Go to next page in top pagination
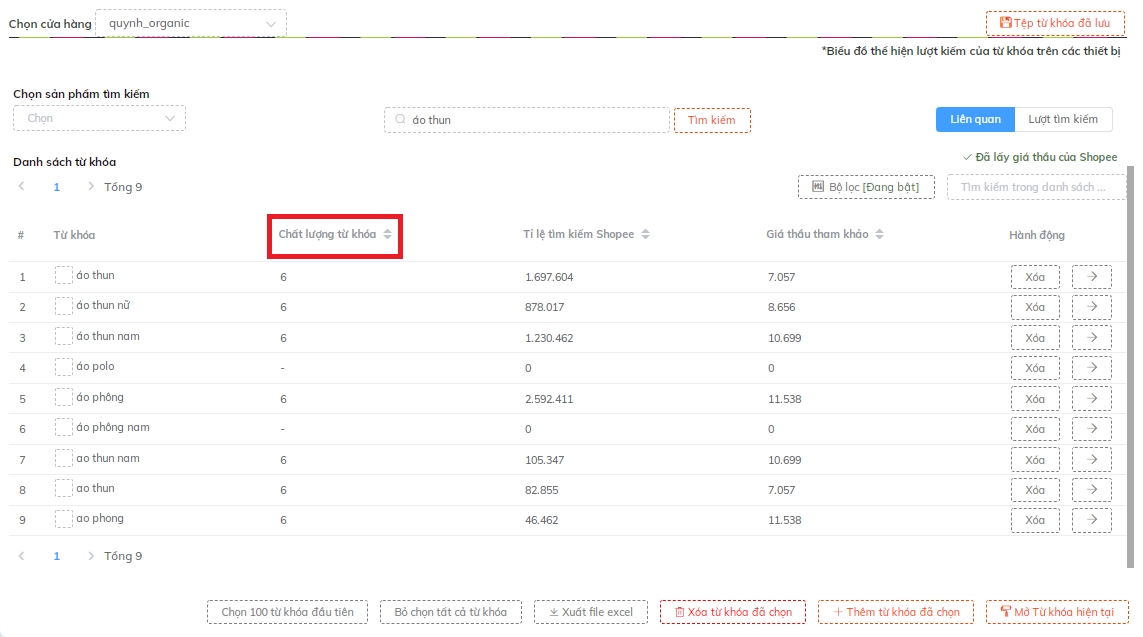The height and width of the screenshot is (637, 1143). click(91, 186)
